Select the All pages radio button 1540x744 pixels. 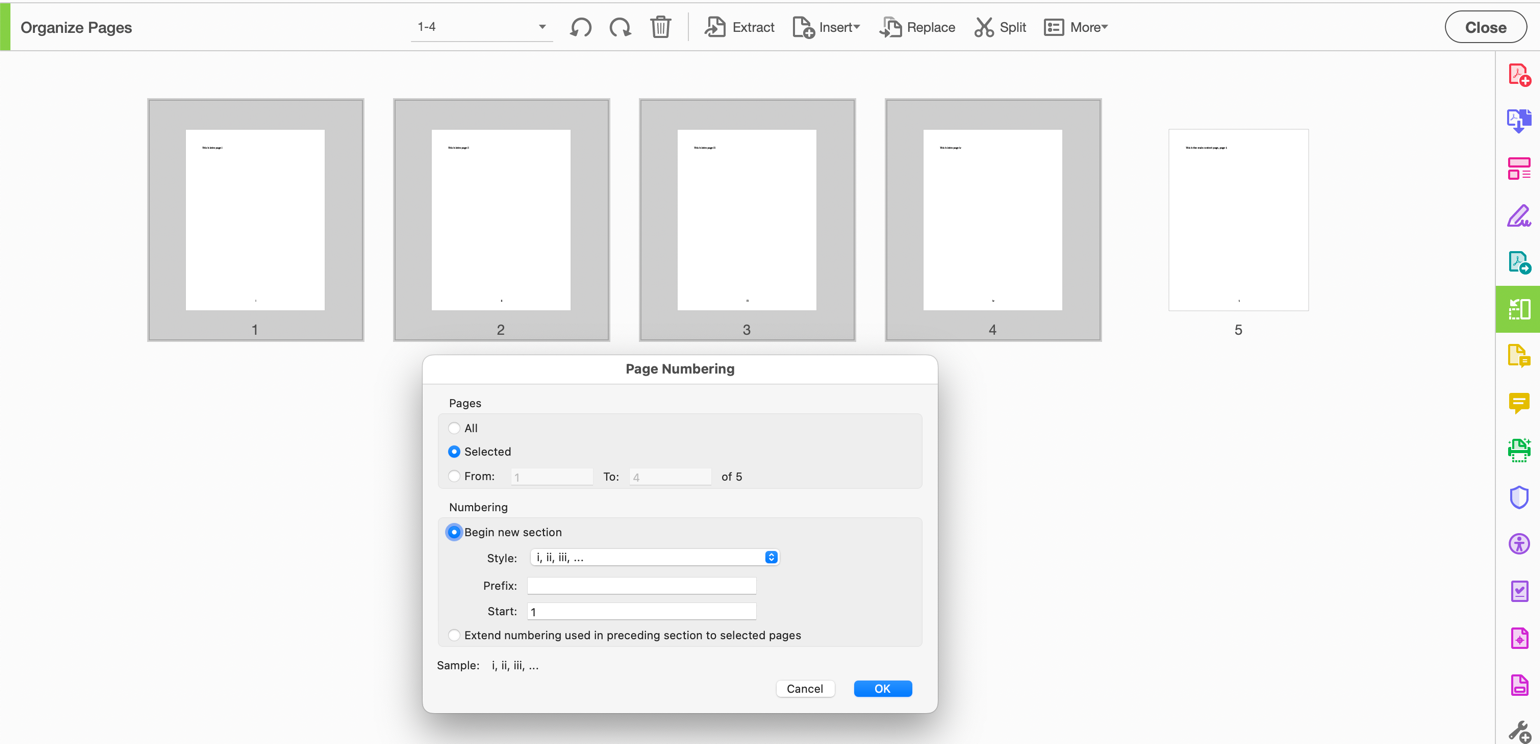coord(454,427)
